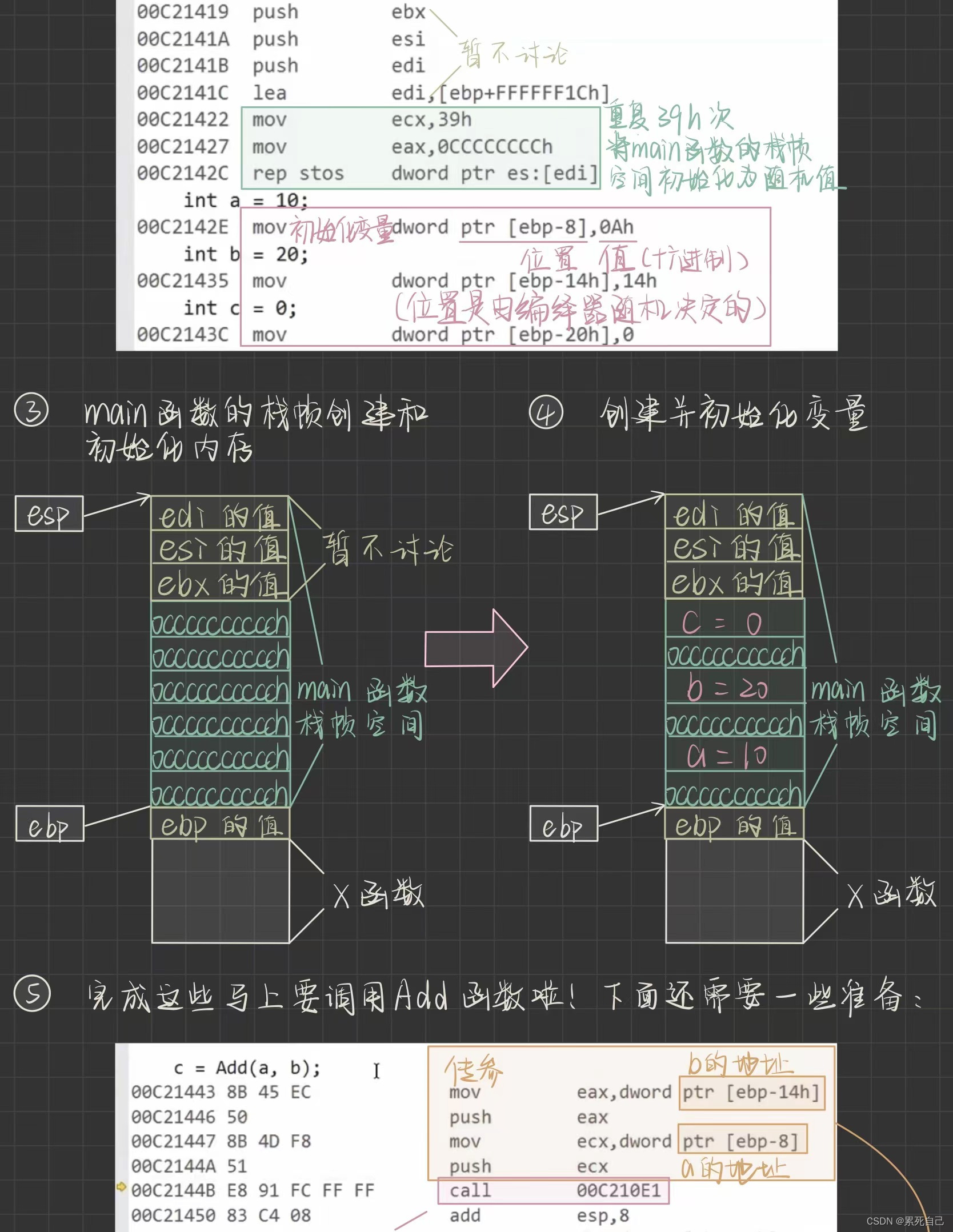This screenshot has height=1232, width=953.
Task: Select the opcode bytes '8B 4D F8'
Action: [269, 1141]
